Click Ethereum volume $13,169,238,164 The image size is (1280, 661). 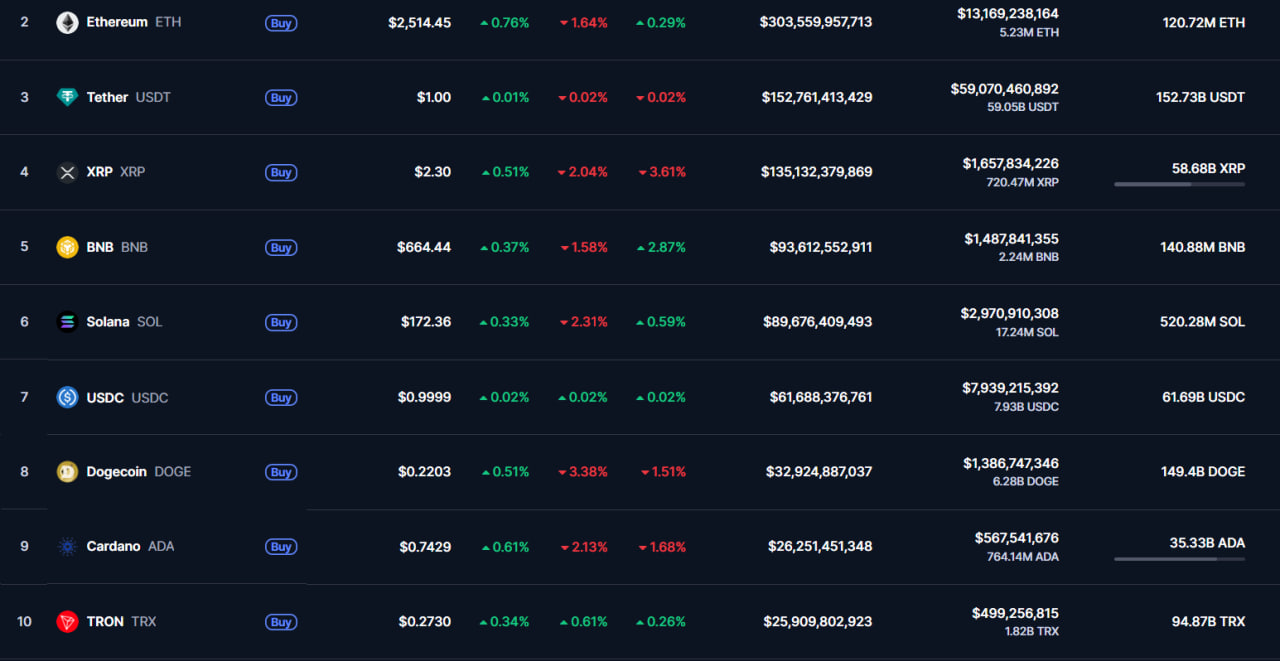coord(1008,14)
